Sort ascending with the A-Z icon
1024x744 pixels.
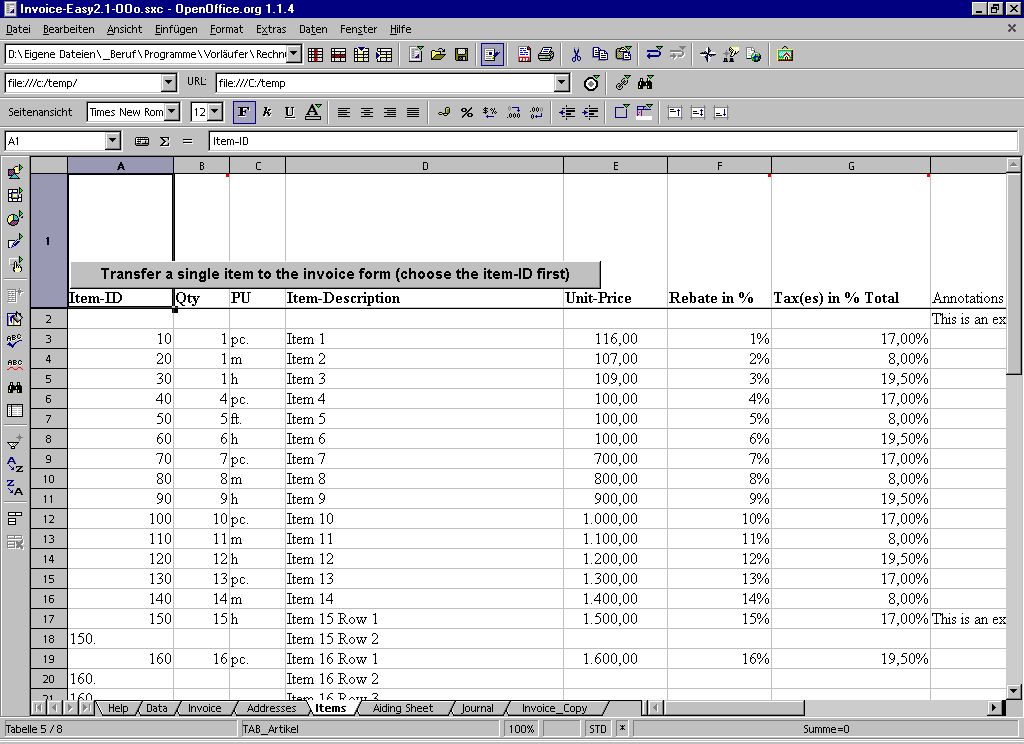(x=15, y=465)
